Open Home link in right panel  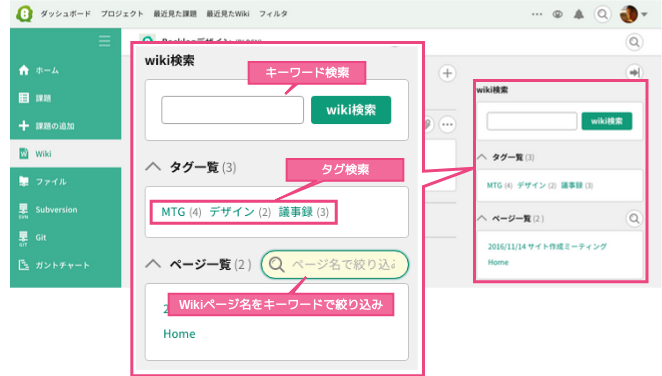coord(498,262)
